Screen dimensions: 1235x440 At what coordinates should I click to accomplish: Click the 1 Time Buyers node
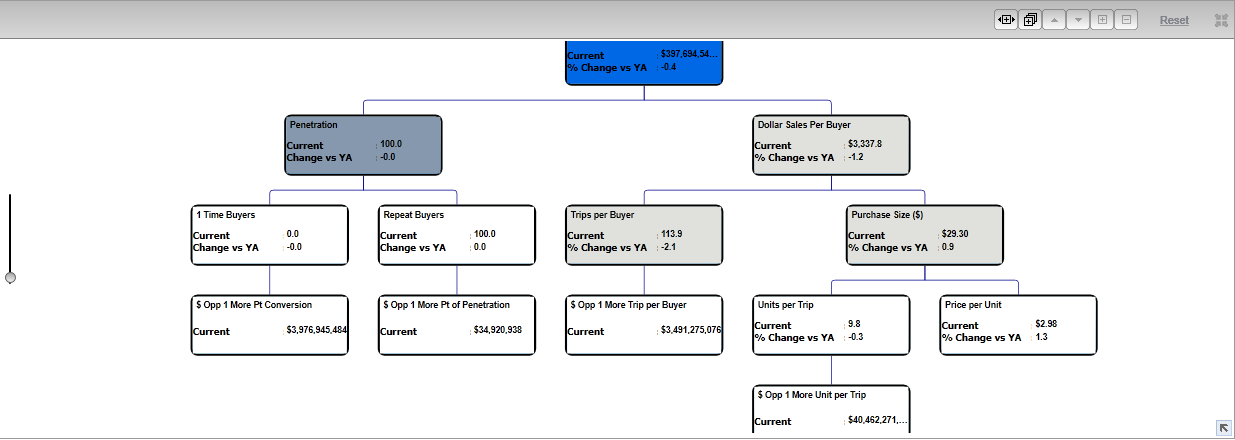point(269,235)
